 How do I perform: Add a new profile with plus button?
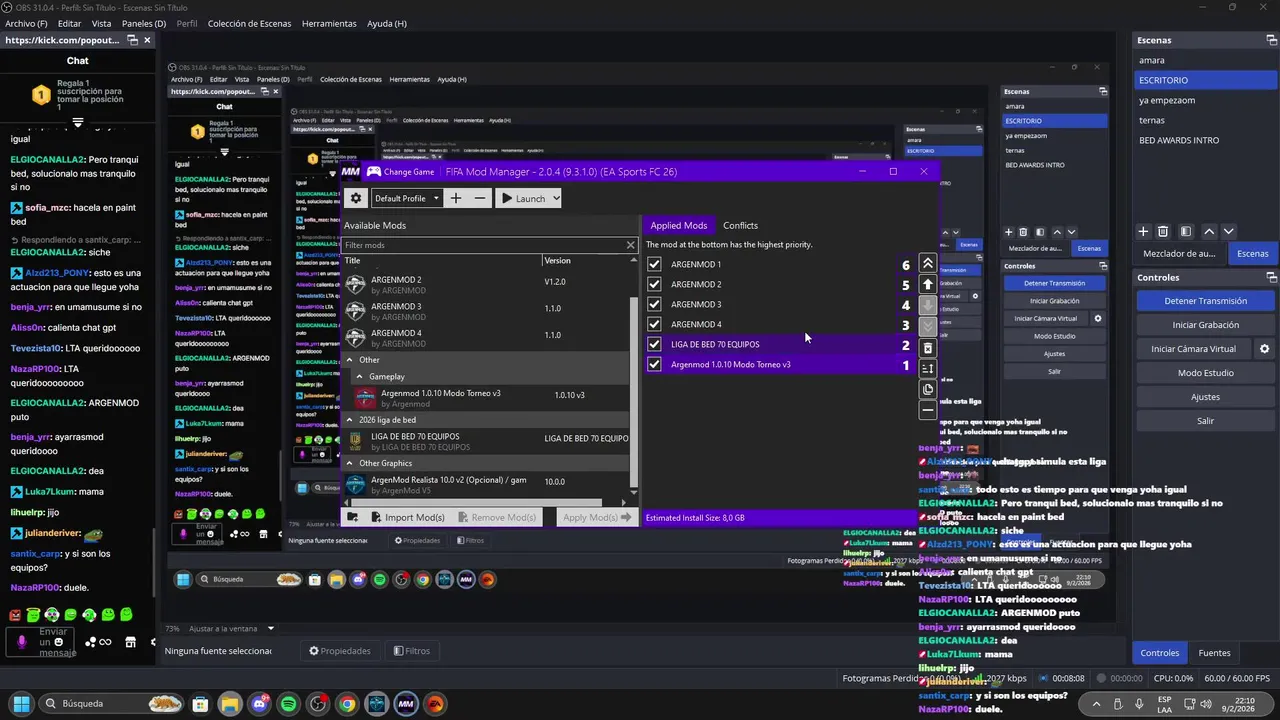[x=456, y=198]
